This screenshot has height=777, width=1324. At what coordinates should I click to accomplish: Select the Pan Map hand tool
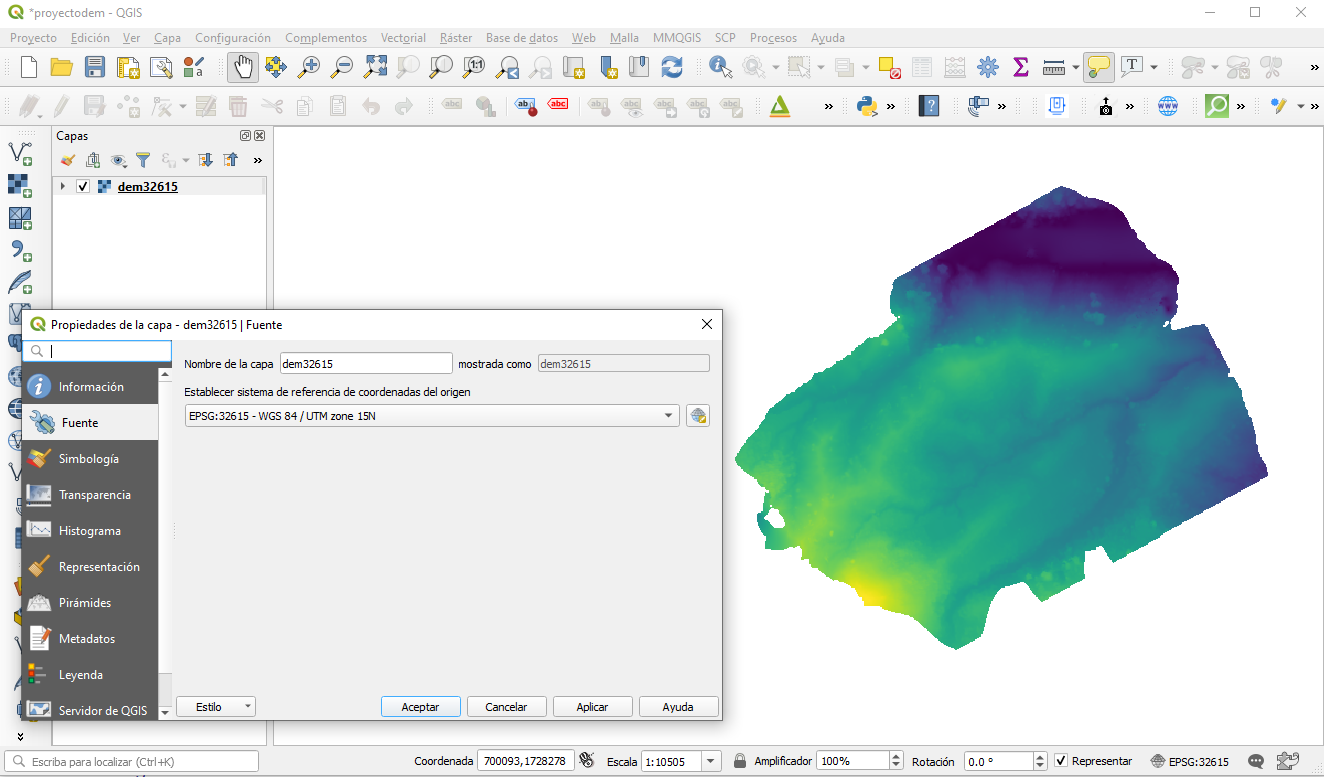tap(243, 67)
